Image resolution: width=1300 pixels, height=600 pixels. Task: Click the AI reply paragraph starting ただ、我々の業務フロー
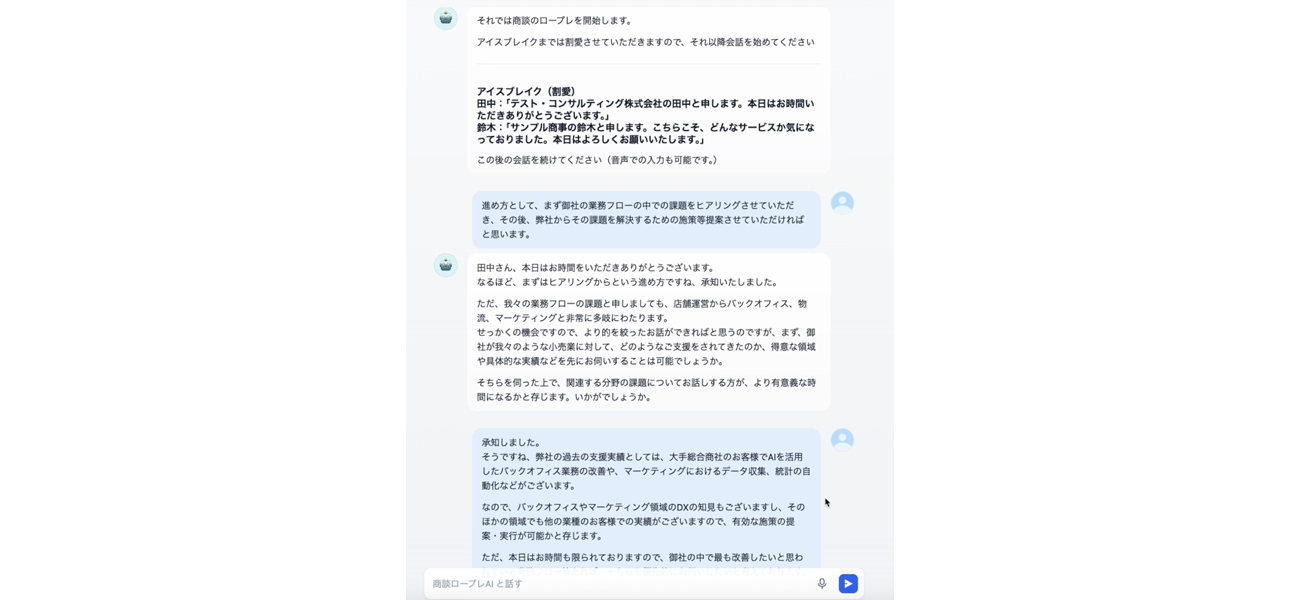coord(647,332)
